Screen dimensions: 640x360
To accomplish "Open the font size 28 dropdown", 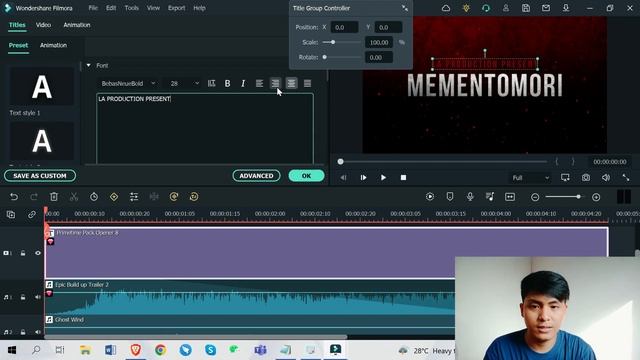I will pyautogui.click(x=184, y=83).
